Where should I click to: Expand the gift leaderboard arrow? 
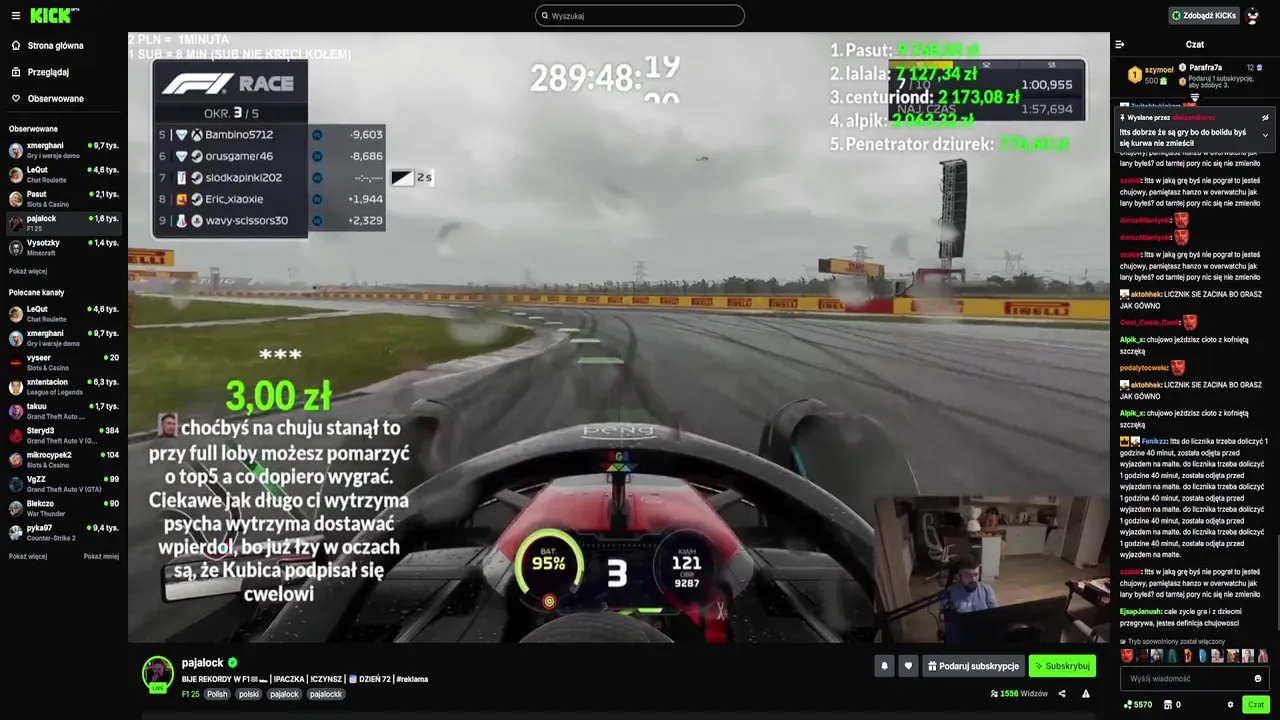point(1194,97)
